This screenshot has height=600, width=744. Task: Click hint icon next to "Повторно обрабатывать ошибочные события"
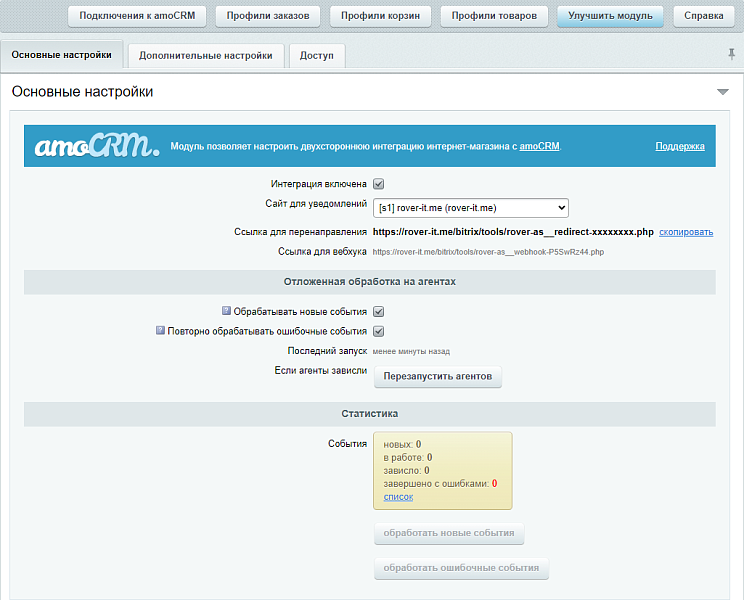160,330
